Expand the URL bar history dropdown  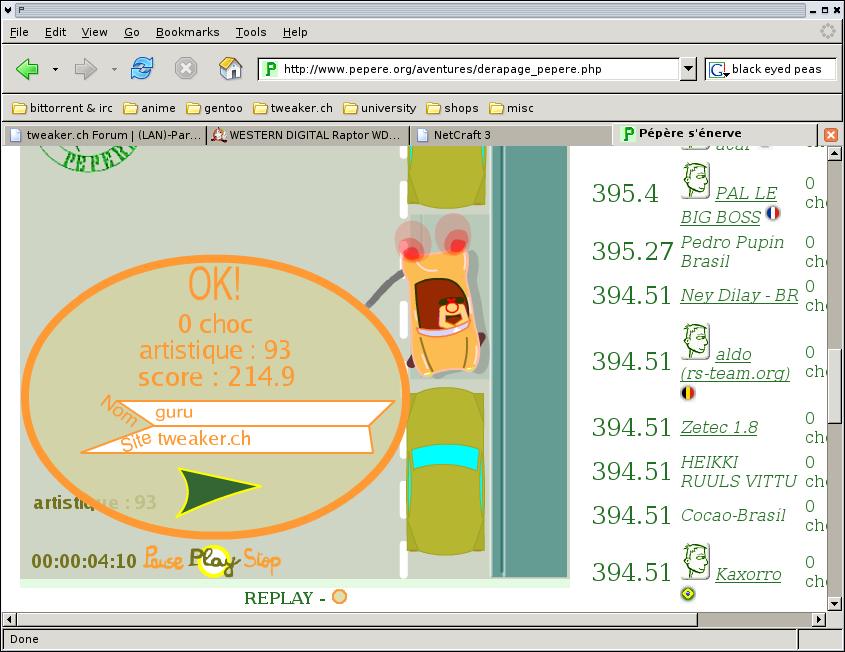(688, 69)
